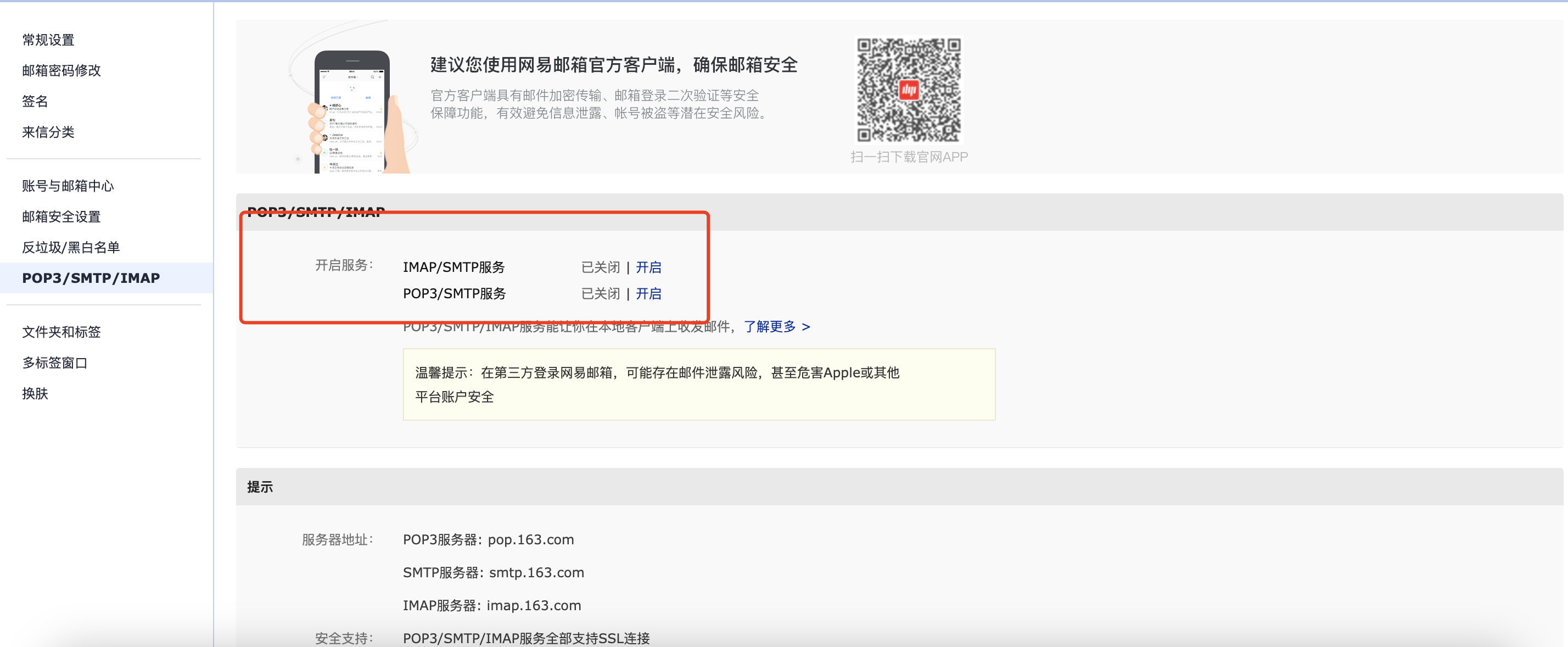Screen dimensions: 1568x647
Task: Enable the IMAP/SMTP service with 开启
Action: point(648,267)
